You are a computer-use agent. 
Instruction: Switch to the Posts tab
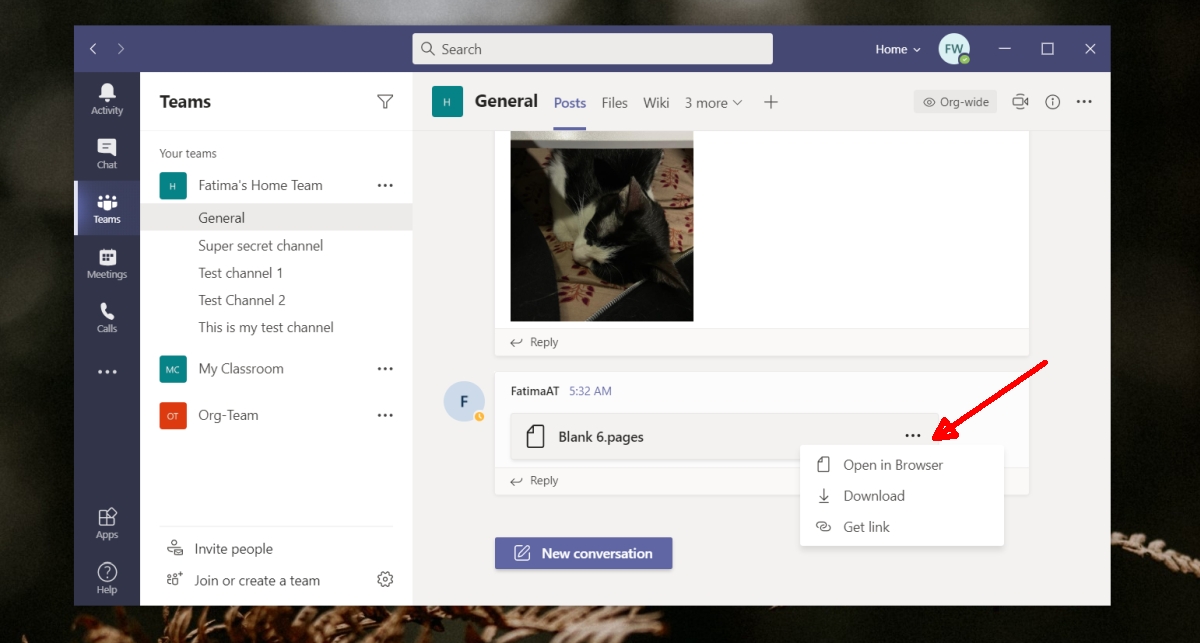click(x=570, y=102)
